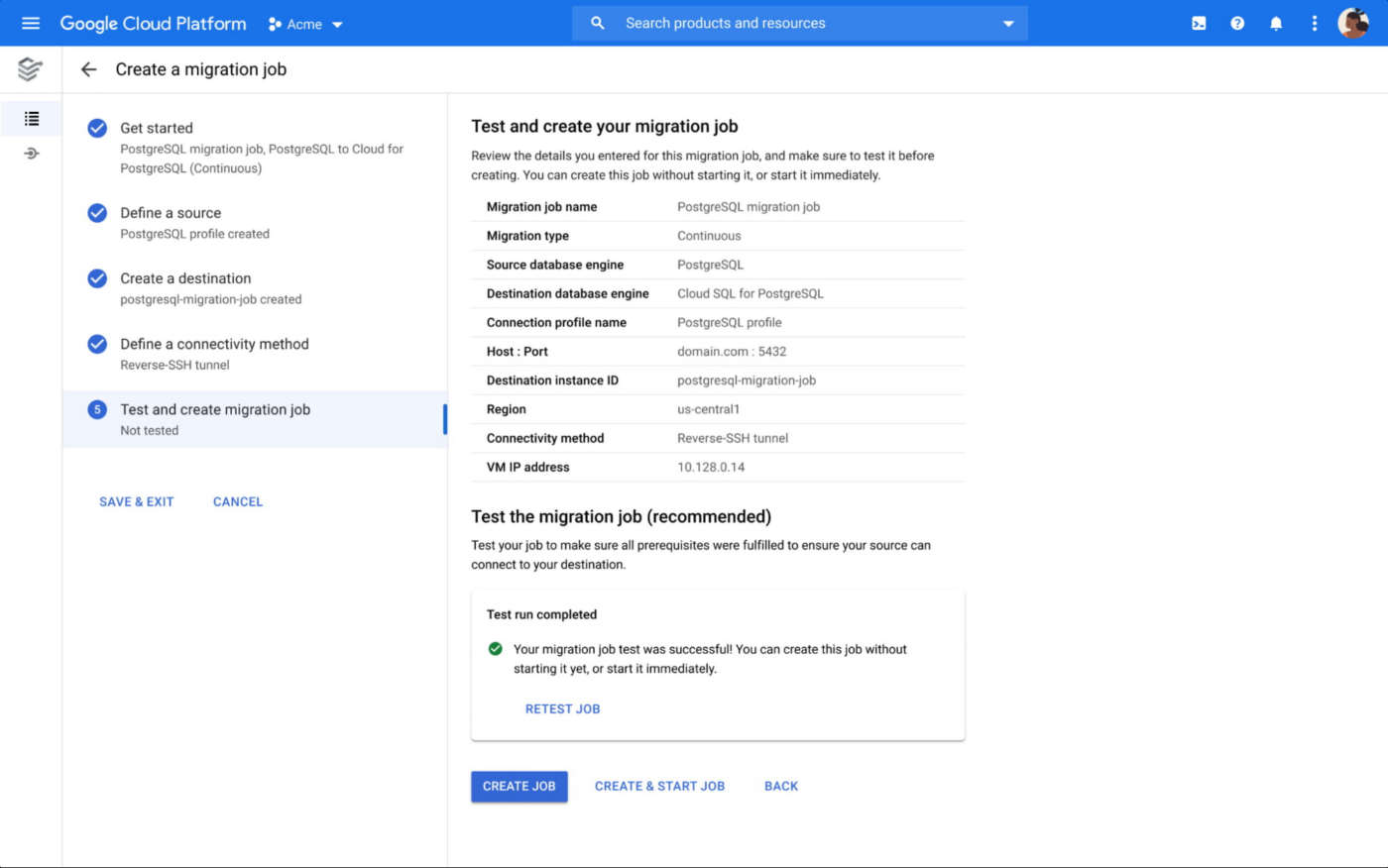
Task: Focus the Search products and resources field
Action: pyautogui.click(x=793, y=23)
